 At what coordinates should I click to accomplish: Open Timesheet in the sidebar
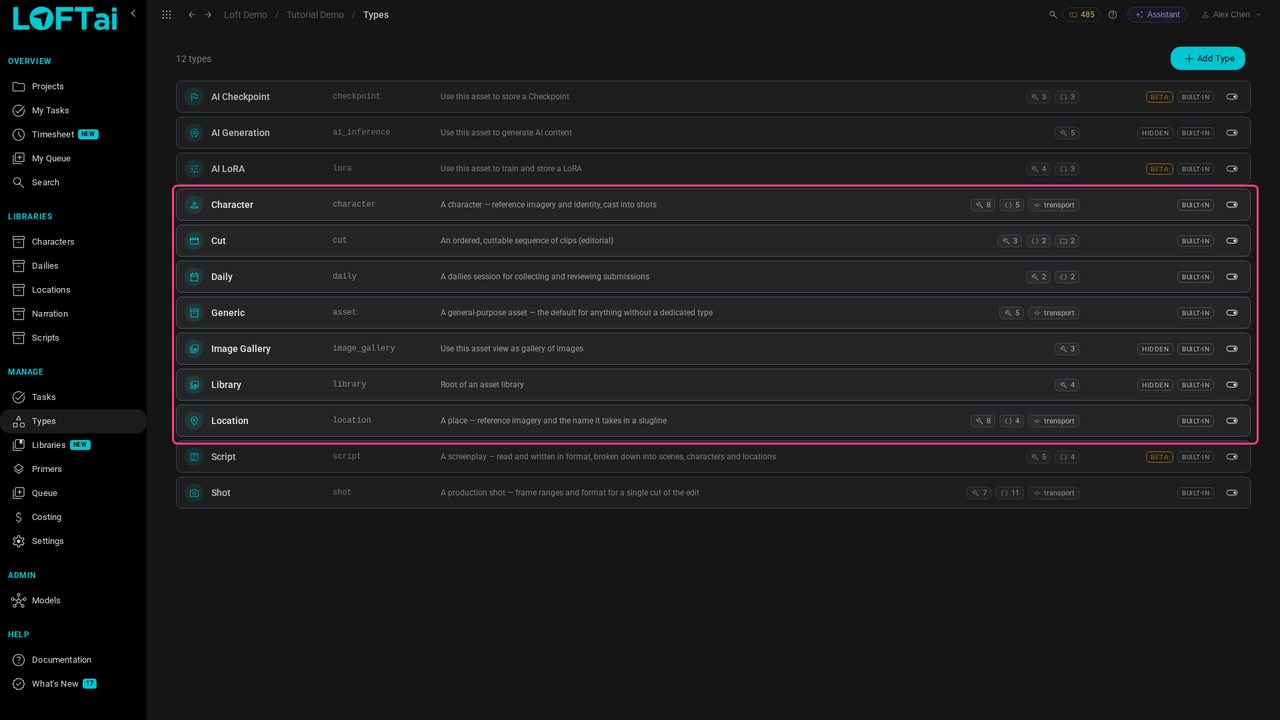click(x=73, y=135)
